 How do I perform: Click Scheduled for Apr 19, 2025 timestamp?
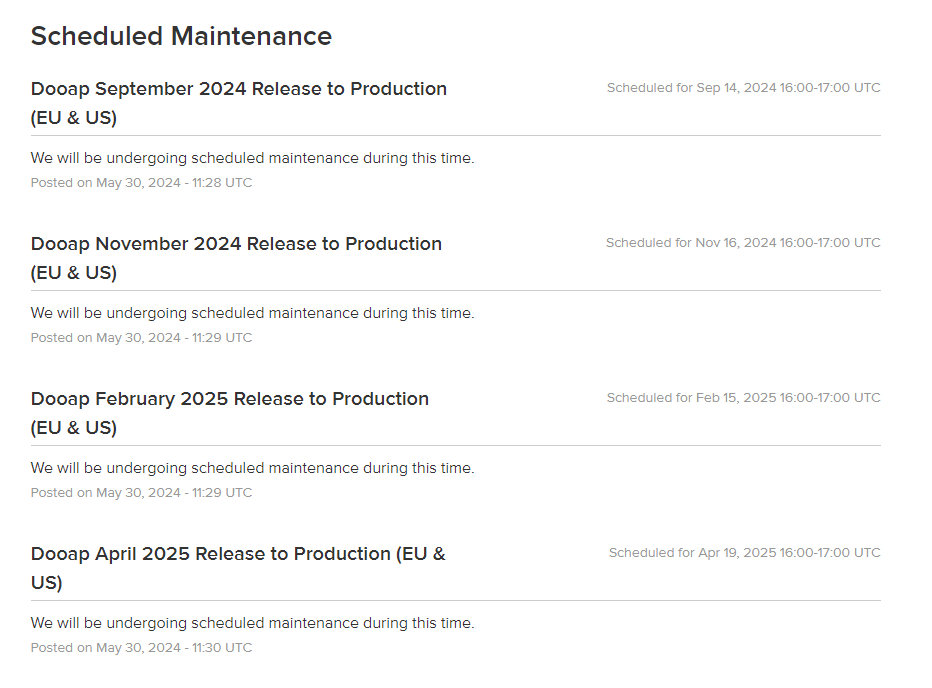pyautogui.click(x=745, y=552)
